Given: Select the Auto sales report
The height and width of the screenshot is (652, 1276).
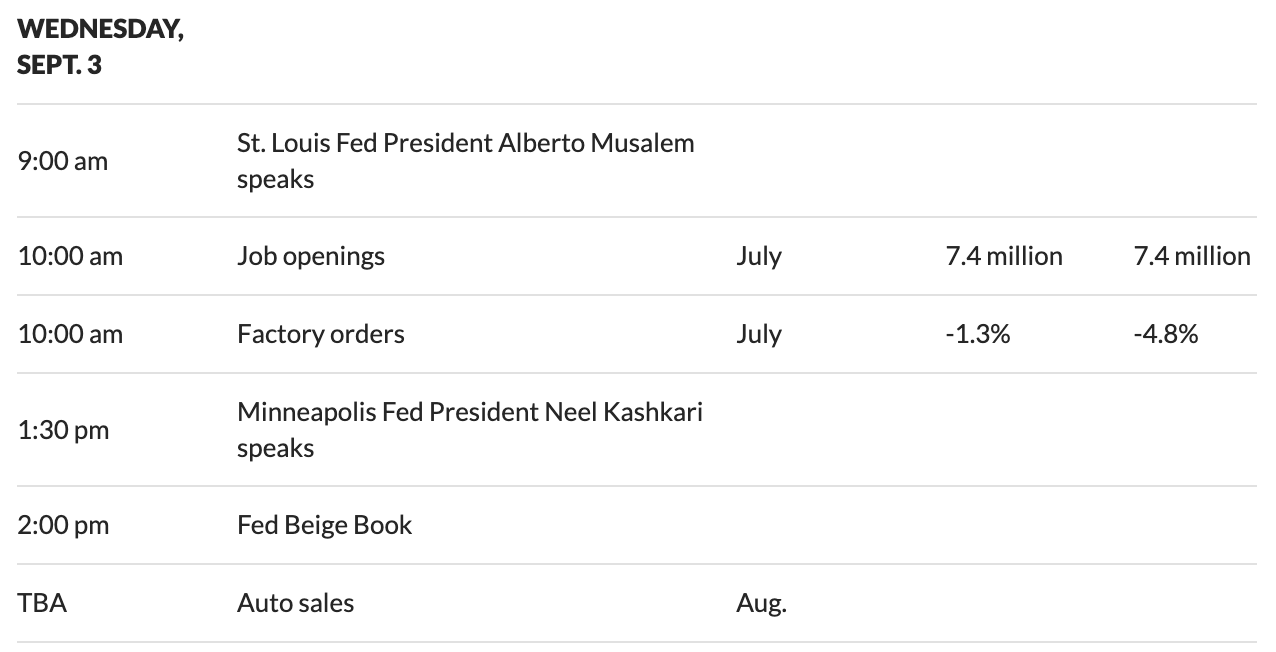Looking at the screenshot, I should 295,603.
